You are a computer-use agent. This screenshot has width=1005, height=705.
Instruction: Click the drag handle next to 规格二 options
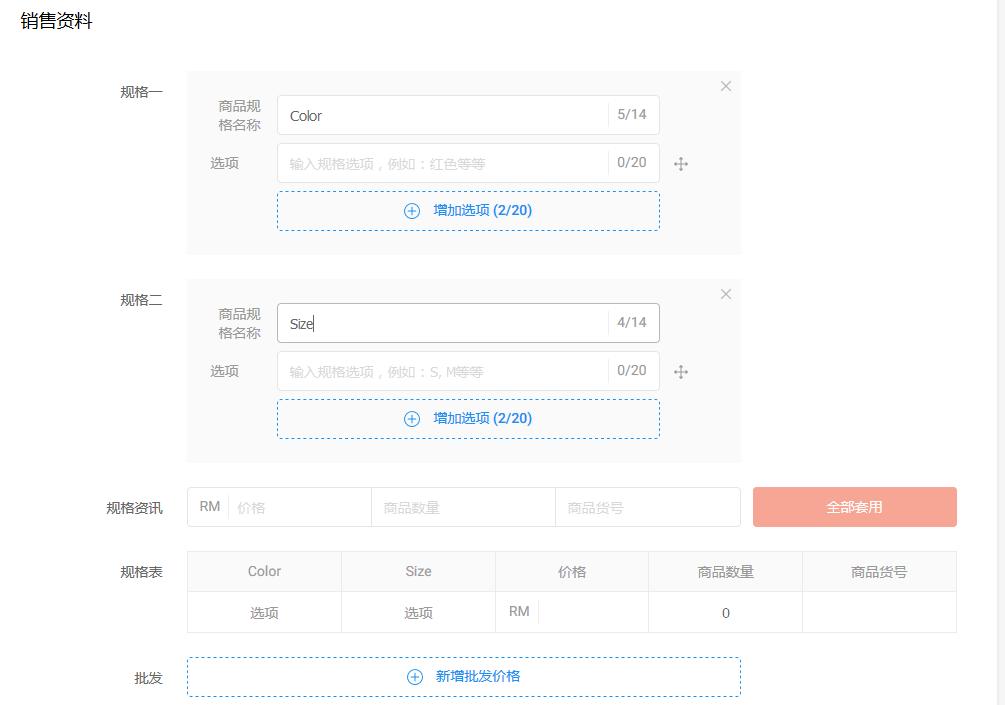coord(681,371)
